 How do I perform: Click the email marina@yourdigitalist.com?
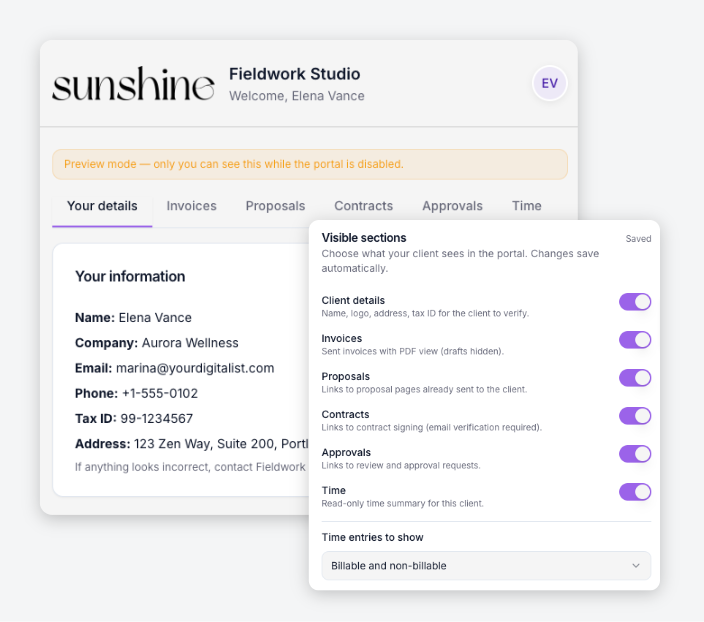pos(195,368)
